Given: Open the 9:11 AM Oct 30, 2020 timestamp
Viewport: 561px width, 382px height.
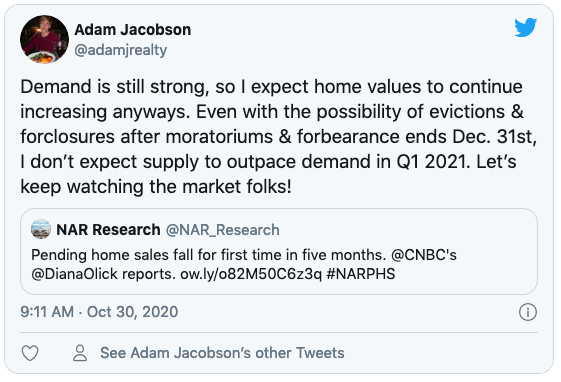Looking at the screenshot, I should click(99, 312).
